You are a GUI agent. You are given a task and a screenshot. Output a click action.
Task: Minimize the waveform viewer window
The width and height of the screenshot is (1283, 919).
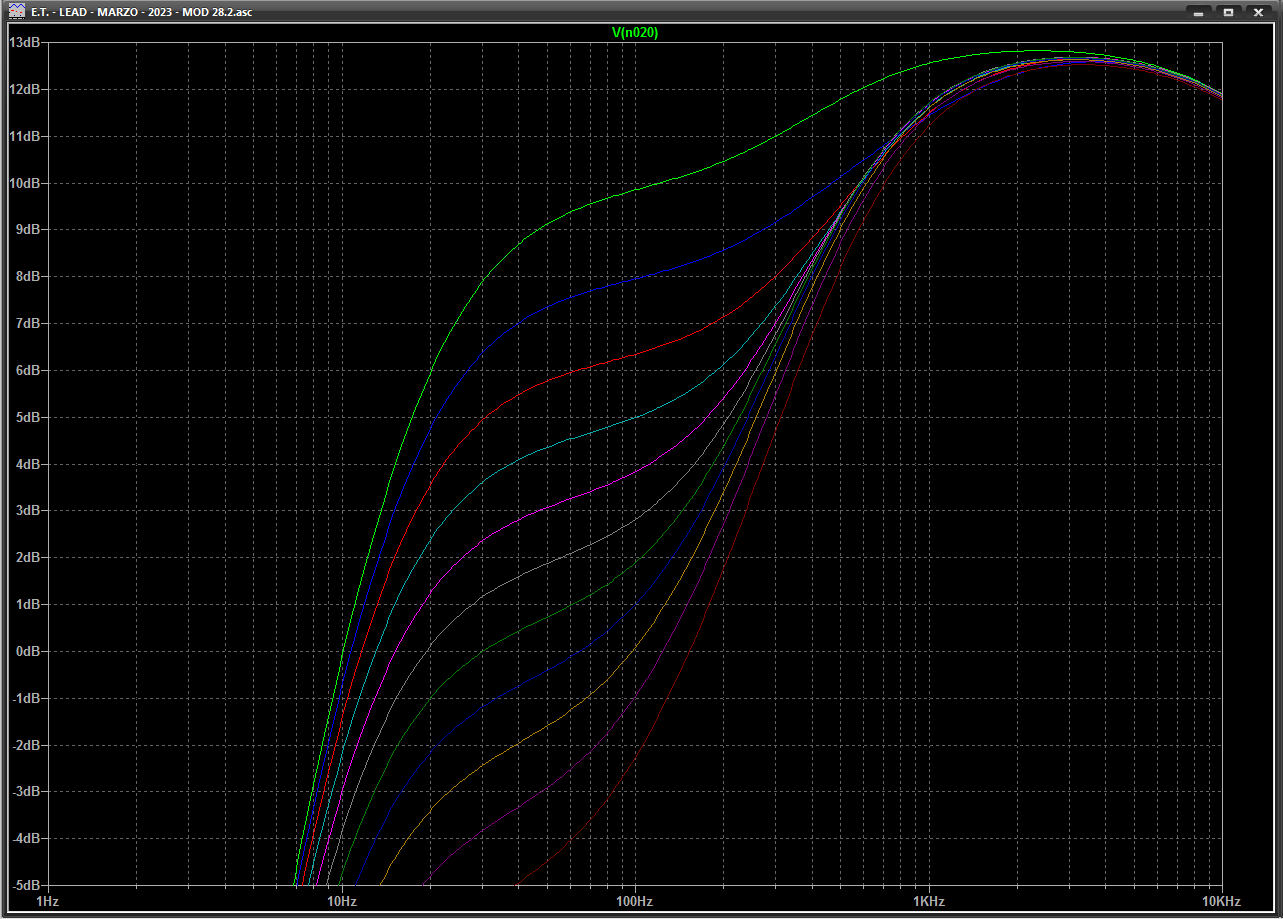pyautogui.click(x=1197, y=12)
